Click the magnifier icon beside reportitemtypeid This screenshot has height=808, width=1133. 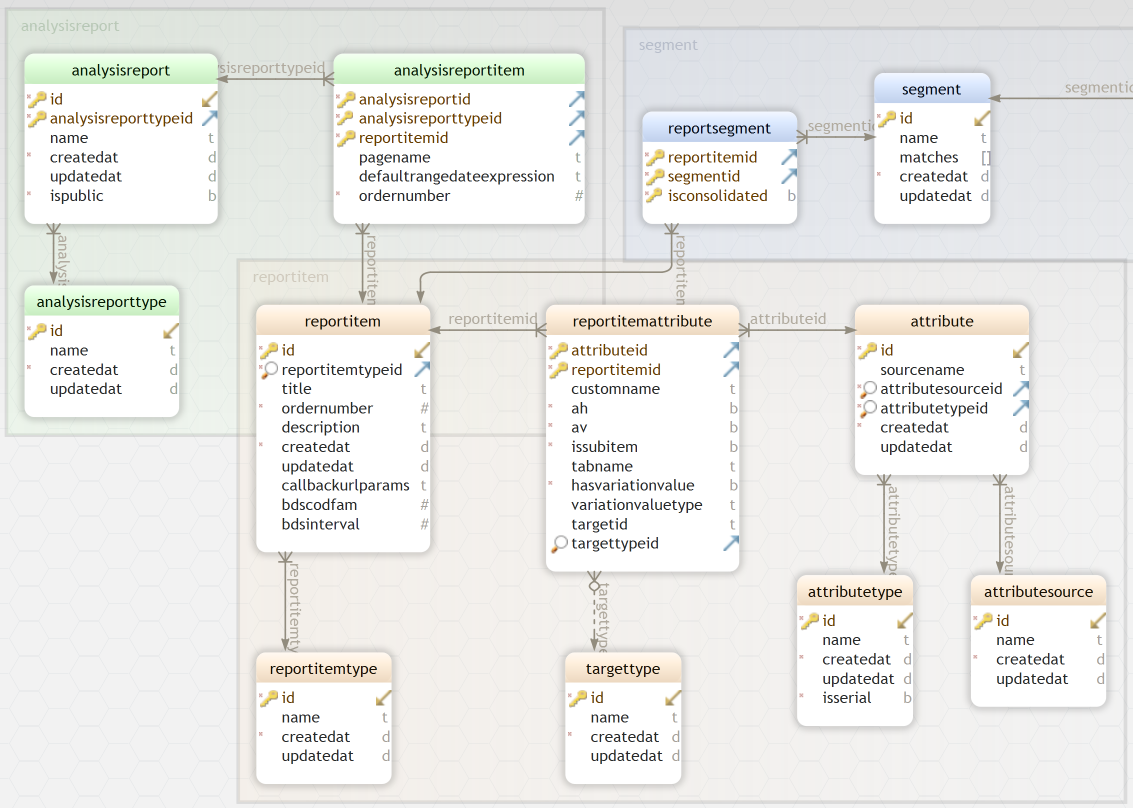[x=268, y=370]
